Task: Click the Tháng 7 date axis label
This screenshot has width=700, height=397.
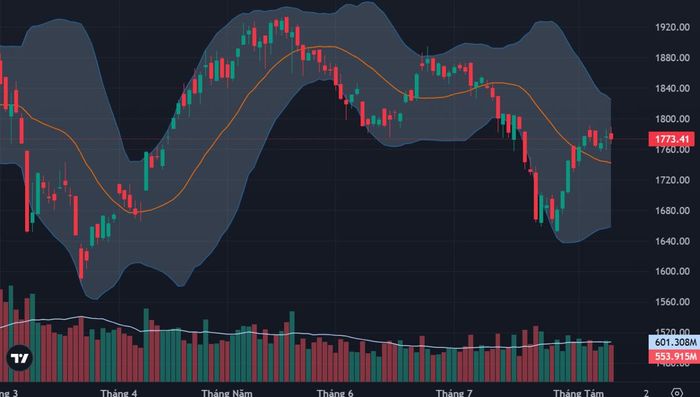Action: (454, 393)
